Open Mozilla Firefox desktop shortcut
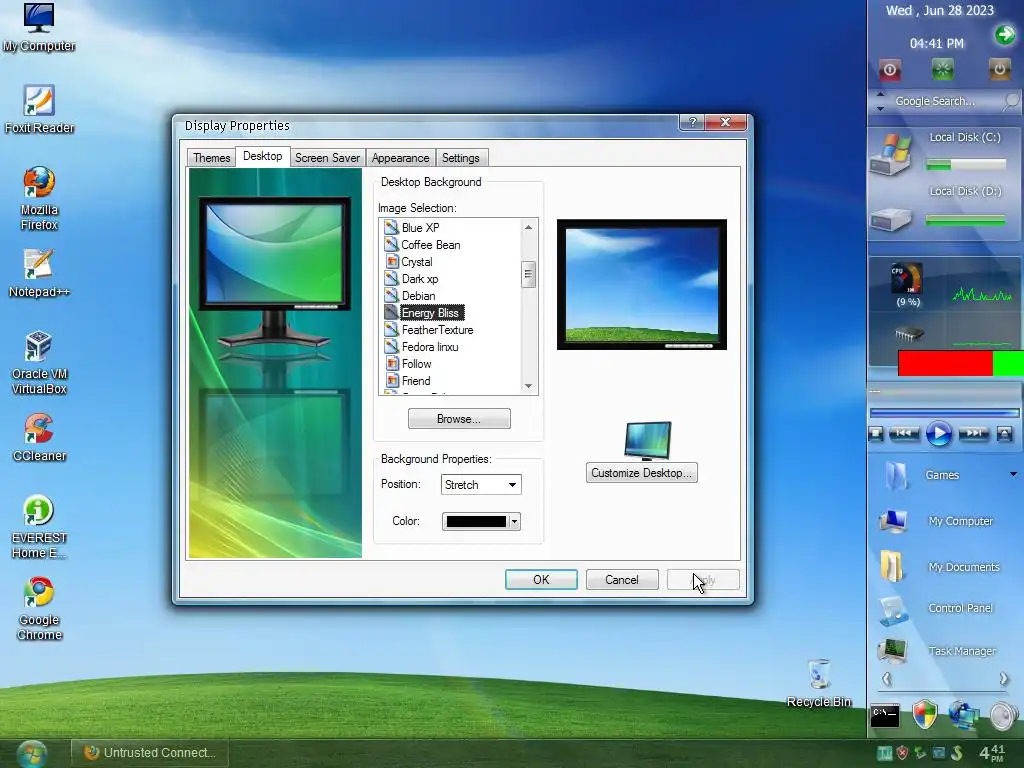Viewport: 1024px width, 768px height. coord(39,199)
